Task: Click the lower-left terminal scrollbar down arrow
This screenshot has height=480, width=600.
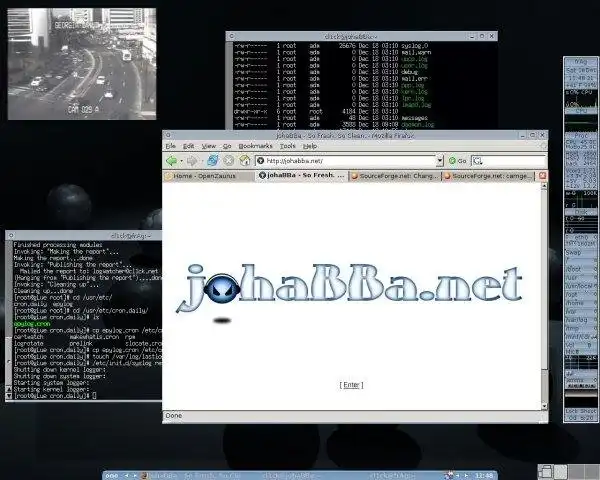Action: point(9,396)
